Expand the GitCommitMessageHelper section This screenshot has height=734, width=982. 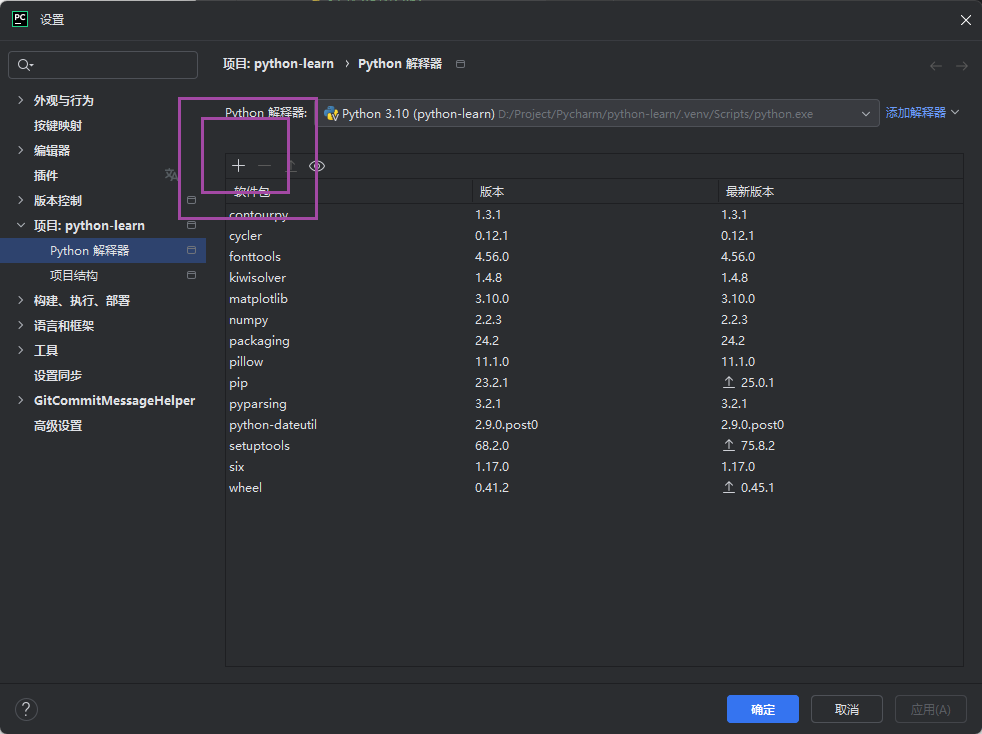(x=21, y=401)
